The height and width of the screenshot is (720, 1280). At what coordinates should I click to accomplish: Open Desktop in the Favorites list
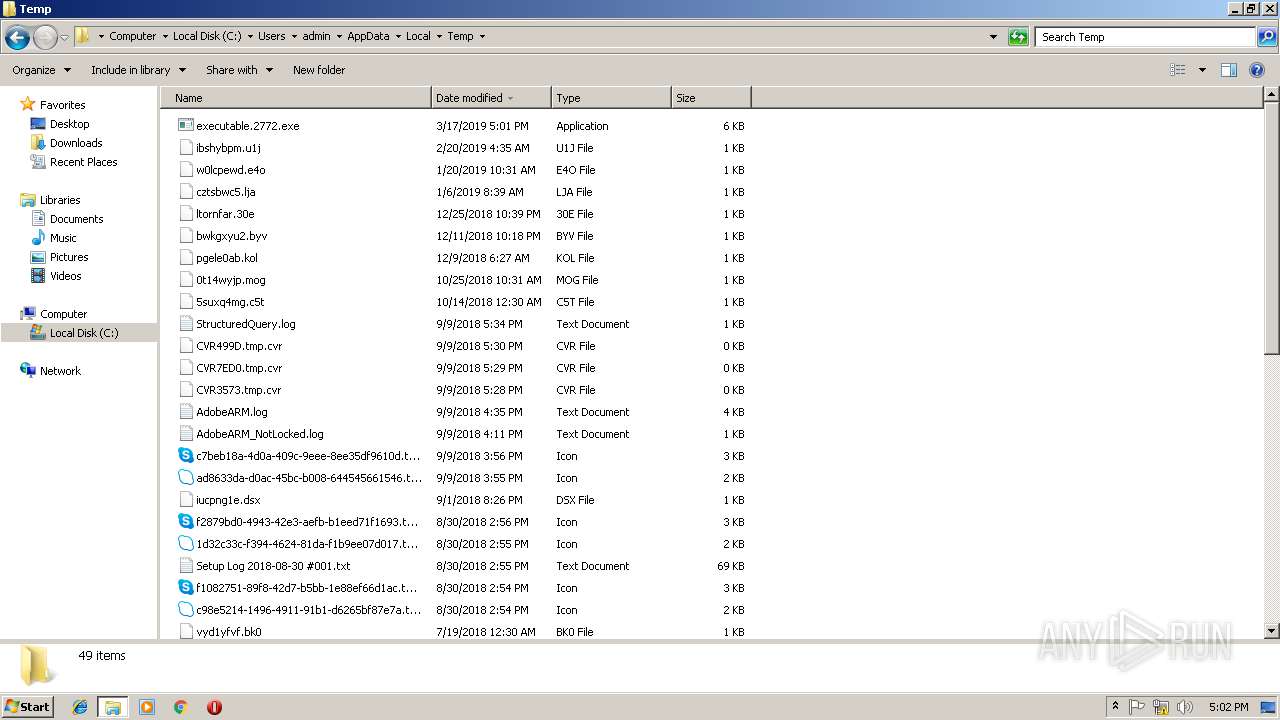tap(69, 124)
